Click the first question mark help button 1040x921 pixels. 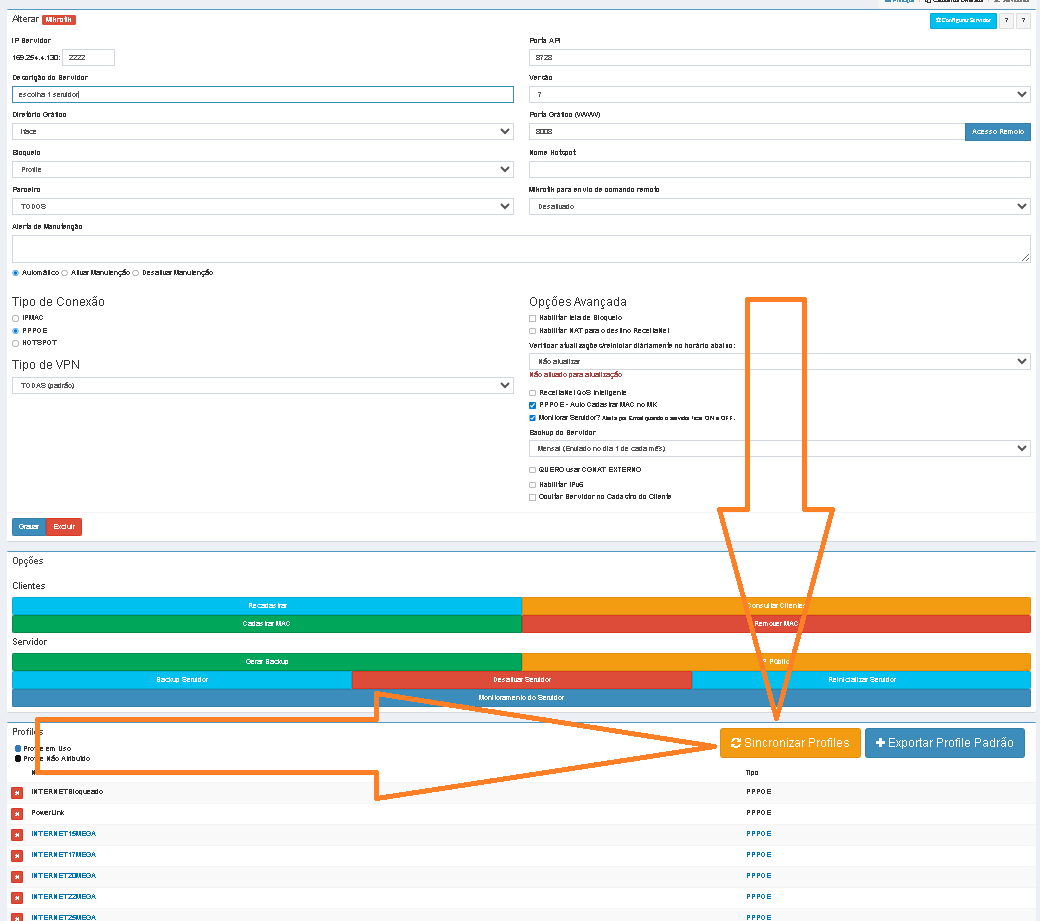pyautogui.click(x=1006, y=20)
